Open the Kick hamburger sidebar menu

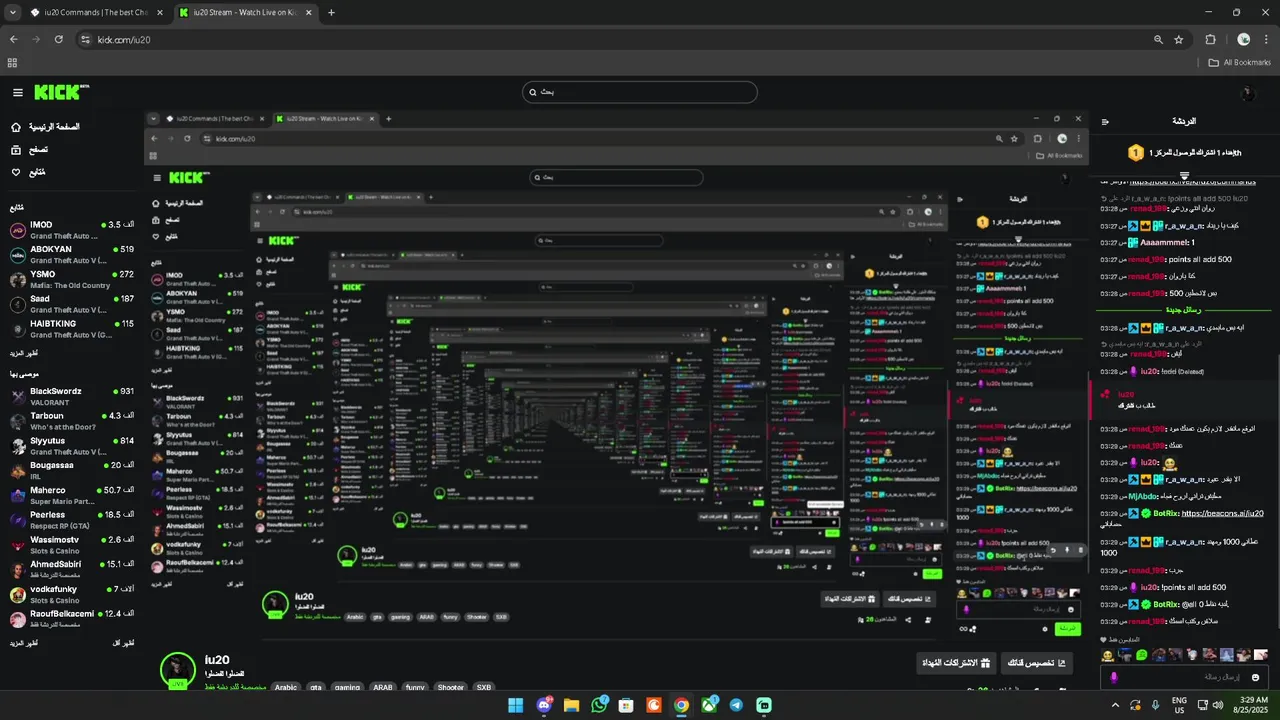pos(17,92)
